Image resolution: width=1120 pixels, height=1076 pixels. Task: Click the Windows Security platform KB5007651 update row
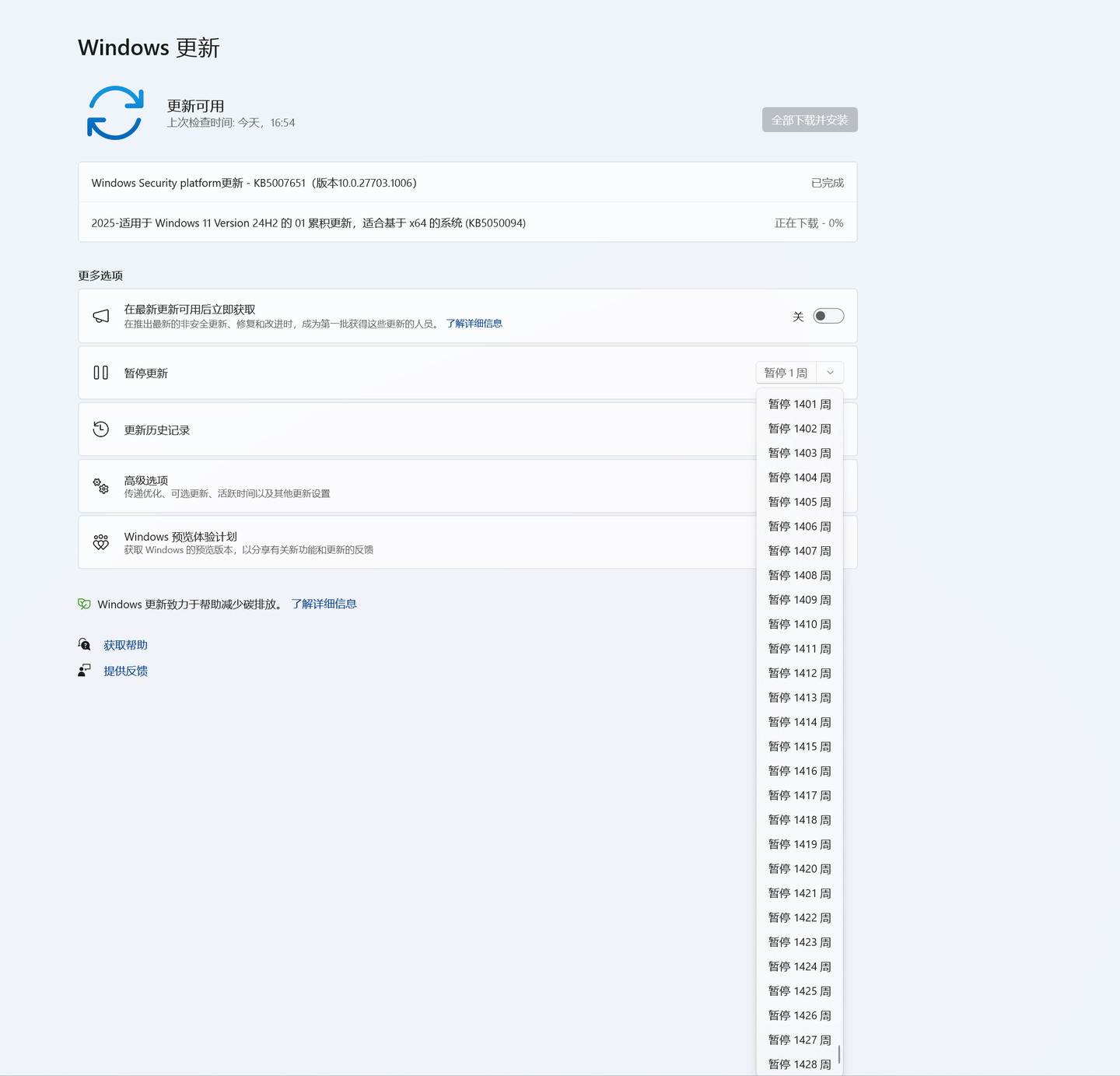click(x=467, y=183)
